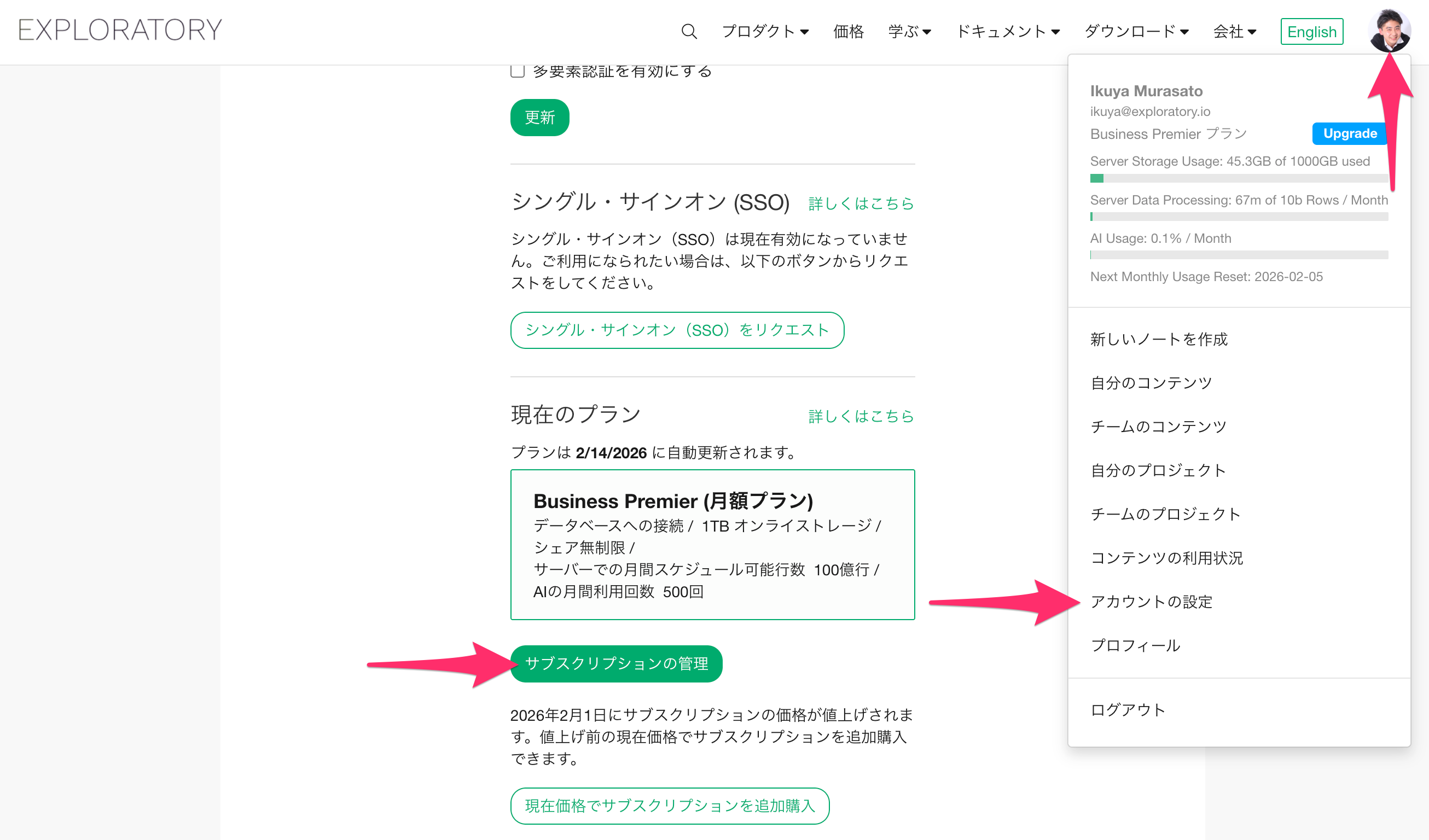Select アカウントの設定 from the menu

(1151, 602)
